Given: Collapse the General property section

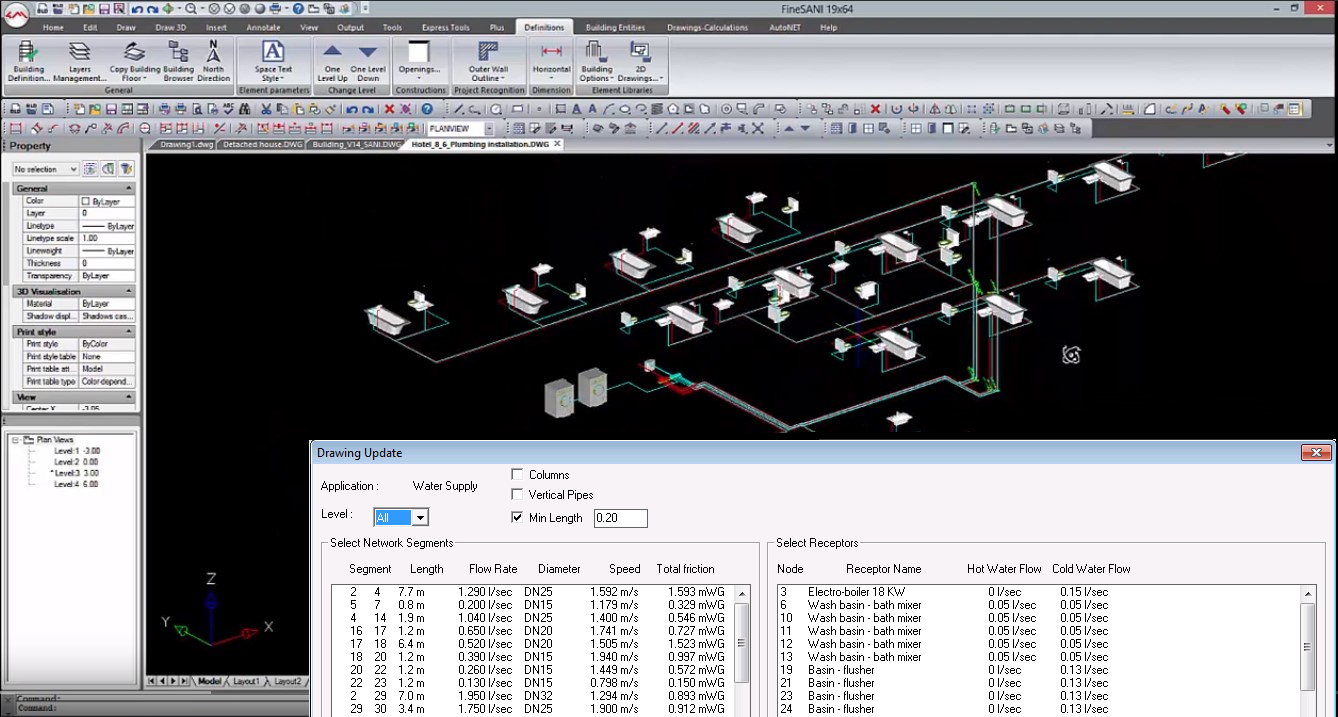Looking at the screenshot, I should tap(129, 188).
